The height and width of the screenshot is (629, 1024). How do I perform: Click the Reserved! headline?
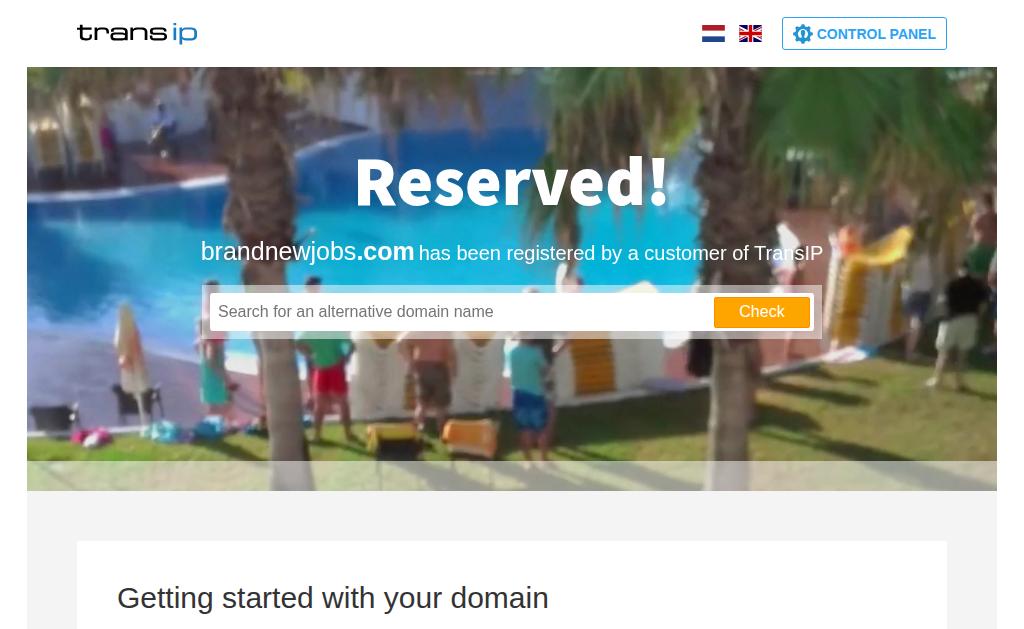[511, 184]
